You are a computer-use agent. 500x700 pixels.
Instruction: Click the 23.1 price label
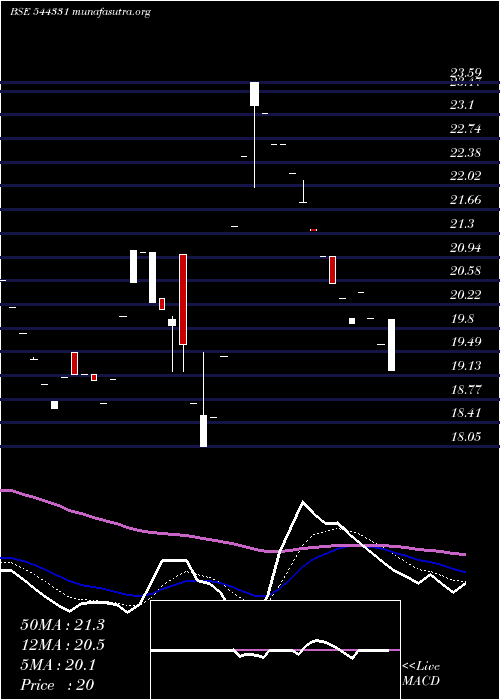click(x=462, y=105)
